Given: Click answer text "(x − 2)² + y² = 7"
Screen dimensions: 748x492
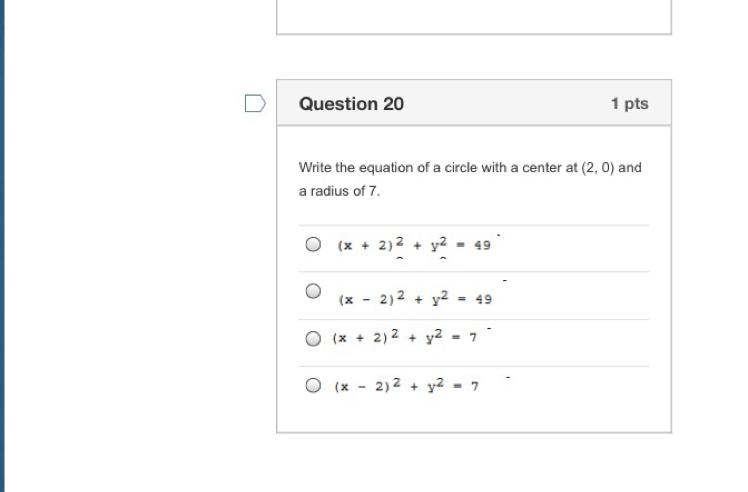Looking at the screenshot, I should [x=406, y=386].
